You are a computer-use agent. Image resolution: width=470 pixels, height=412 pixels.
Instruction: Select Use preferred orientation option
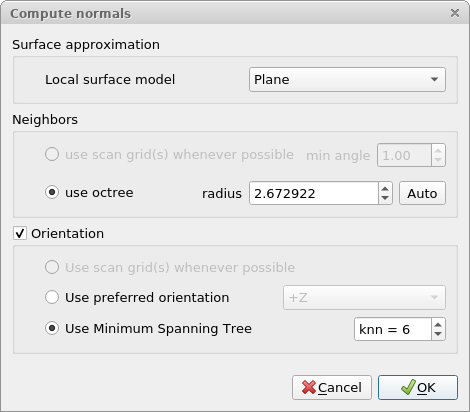(x=52, y=297)
